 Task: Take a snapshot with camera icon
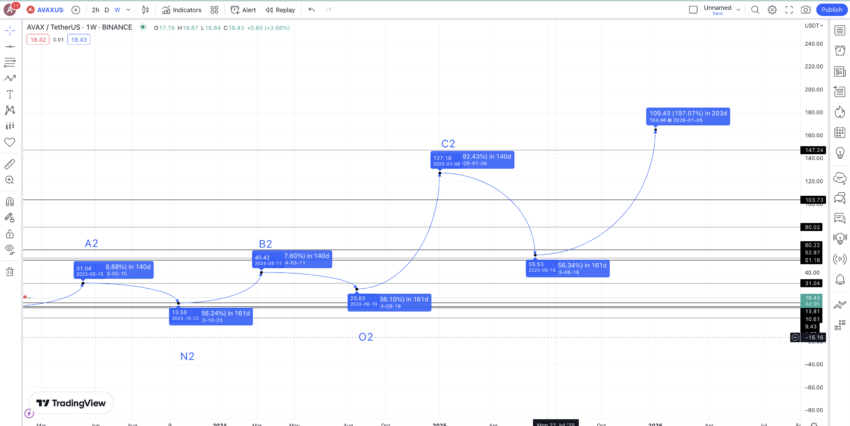pos(806,10)
